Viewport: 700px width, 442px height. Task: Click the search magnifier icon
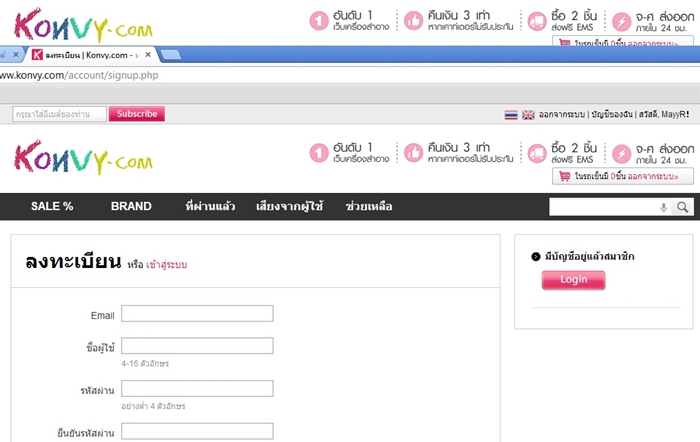[x=682, y=207]
